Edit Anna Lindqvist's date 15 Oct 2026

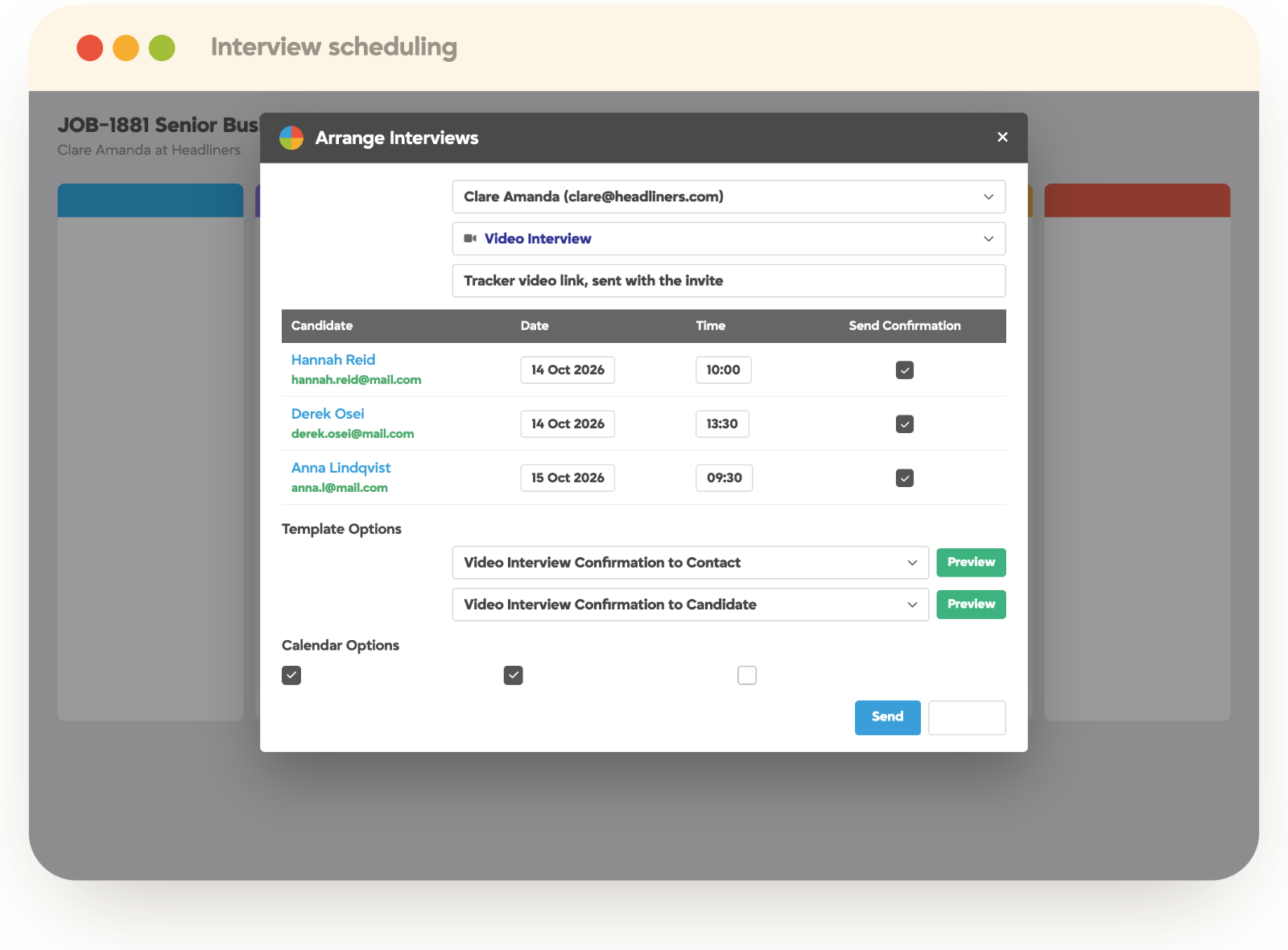click(568, 477)
